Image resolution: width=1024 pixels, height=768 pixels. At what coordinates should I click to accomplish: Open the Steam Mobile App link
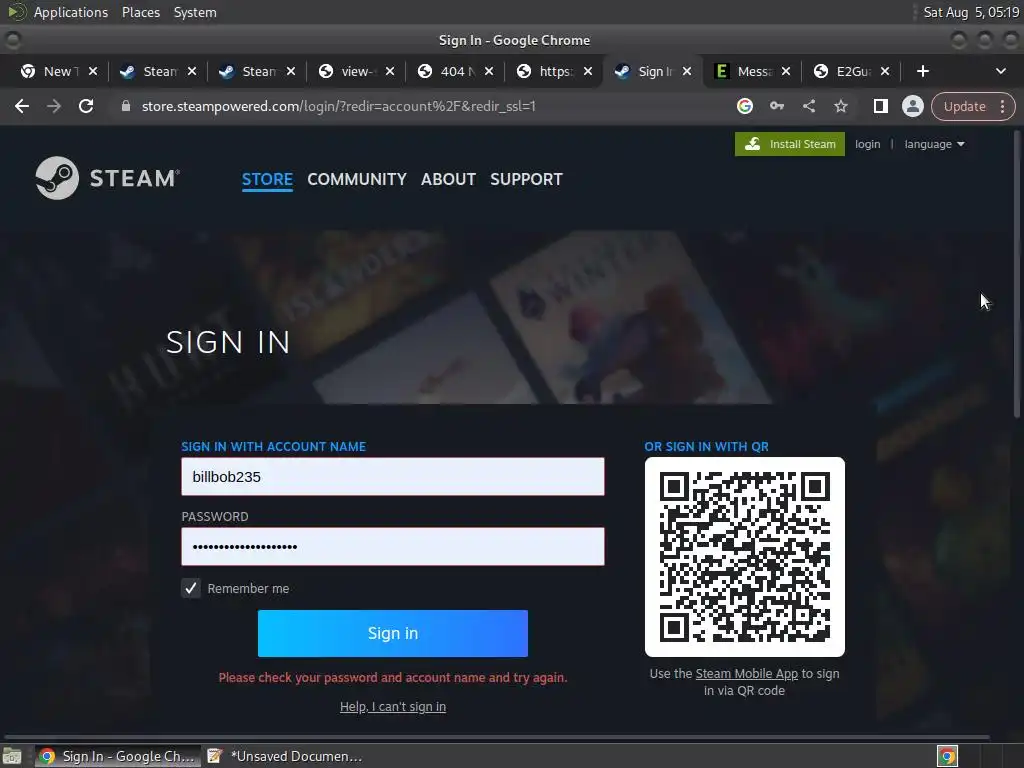tap(746, 673)
